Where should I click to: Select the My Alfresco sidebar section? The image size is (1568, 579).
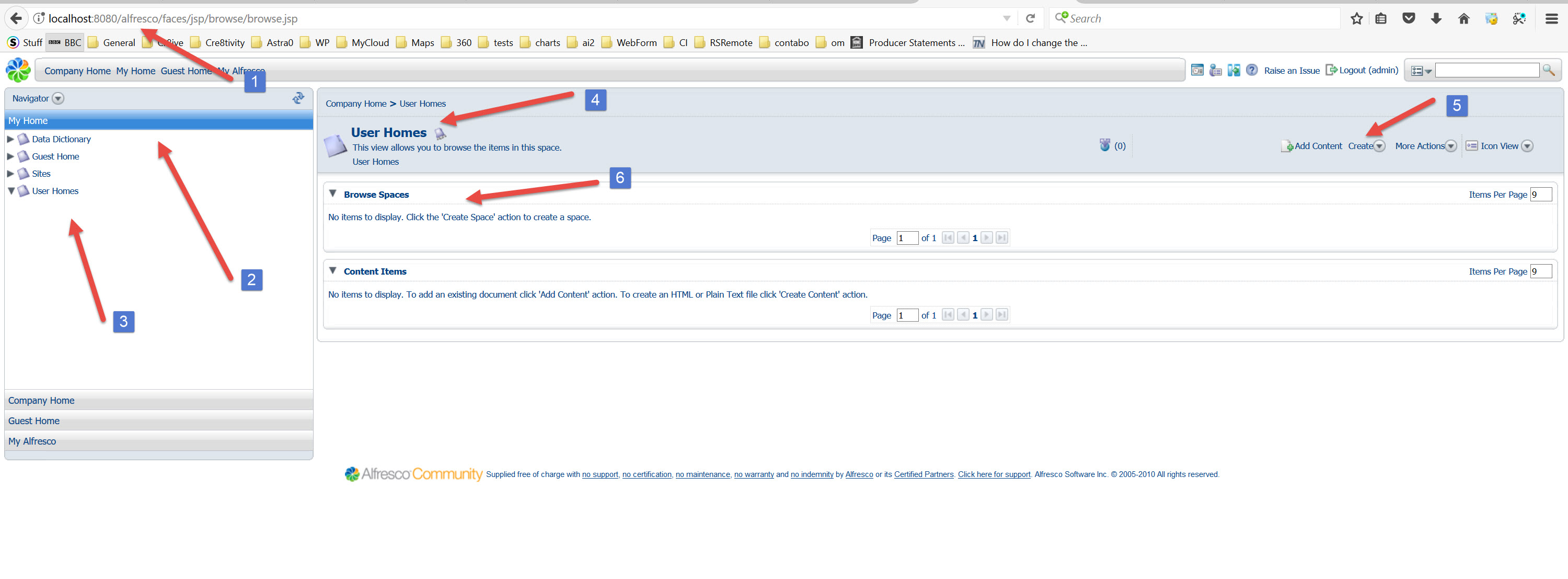pyautogui.click(x=32, y=441)
